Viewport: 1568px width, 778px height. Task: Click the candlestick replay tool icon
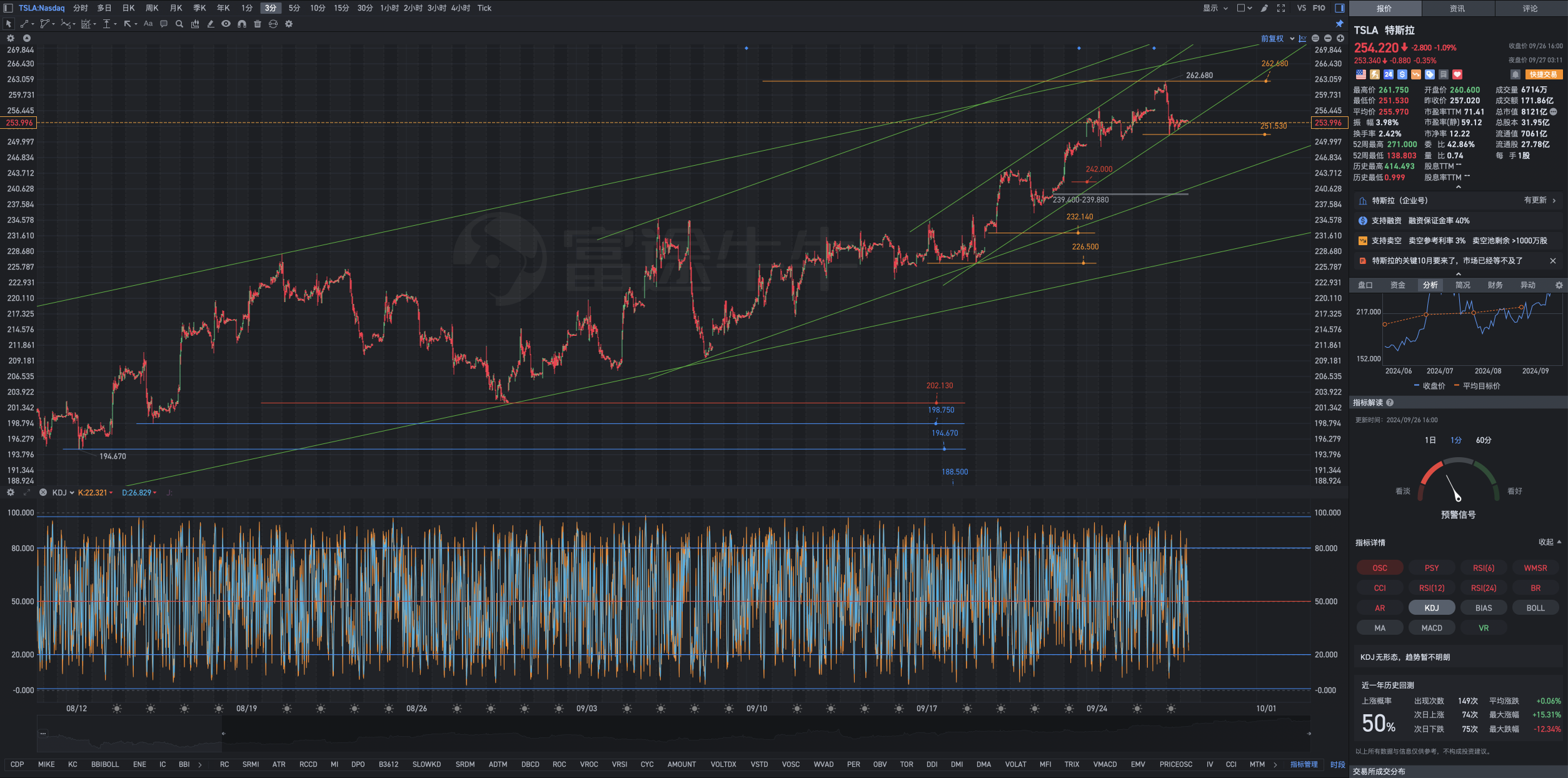[195, 24]
